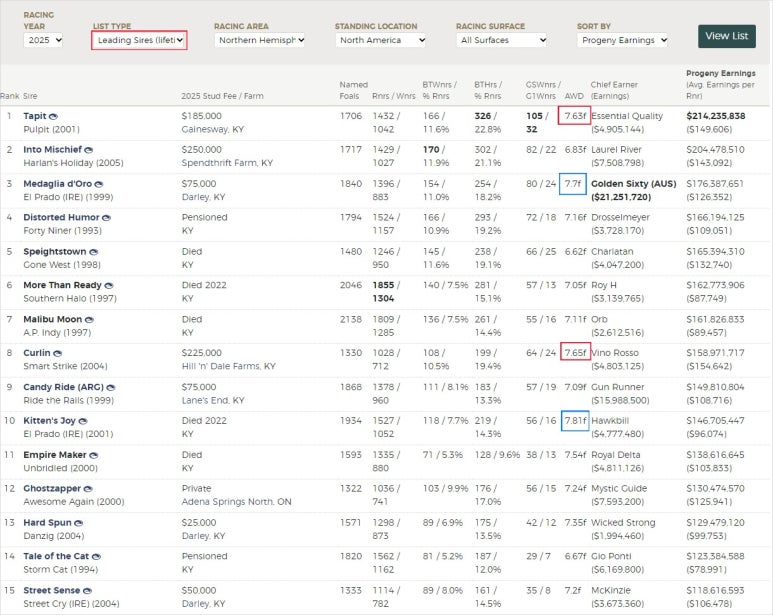Click the Sire column header
Image resolution: width=773 pixels, height=615 pixels.
point(30,96)
